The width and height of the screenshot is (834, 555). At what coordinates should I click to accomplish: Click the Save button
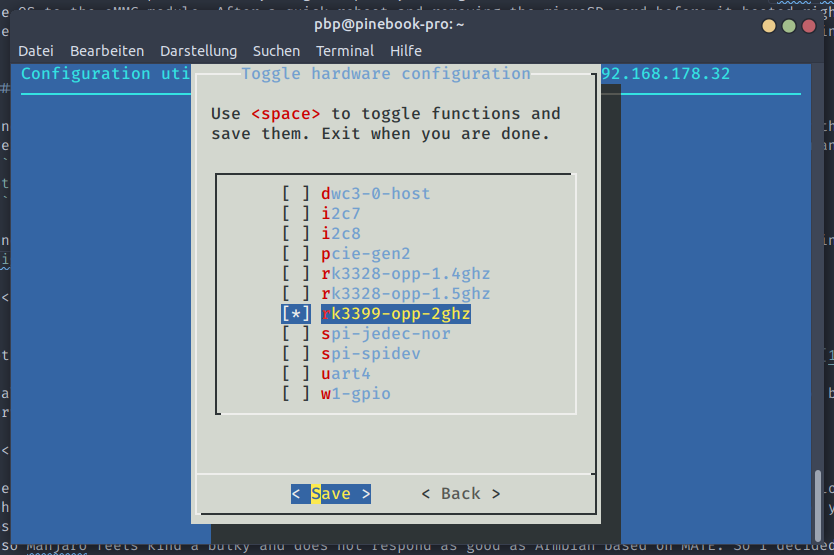pos(331,494)
